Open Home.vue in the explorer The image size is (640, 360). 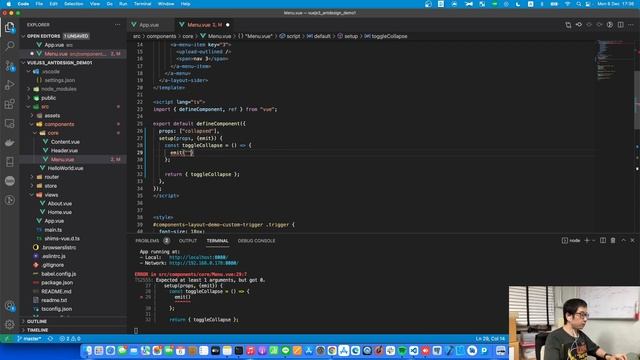(60, 212)
